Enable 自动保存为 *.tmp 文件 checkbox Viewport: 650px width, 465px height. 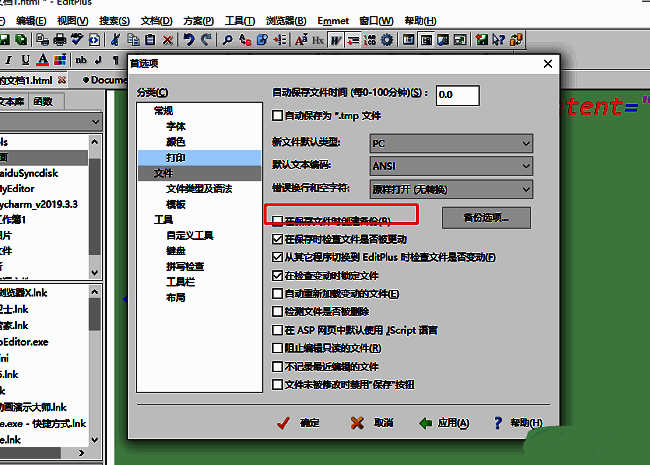coord(279,117)
